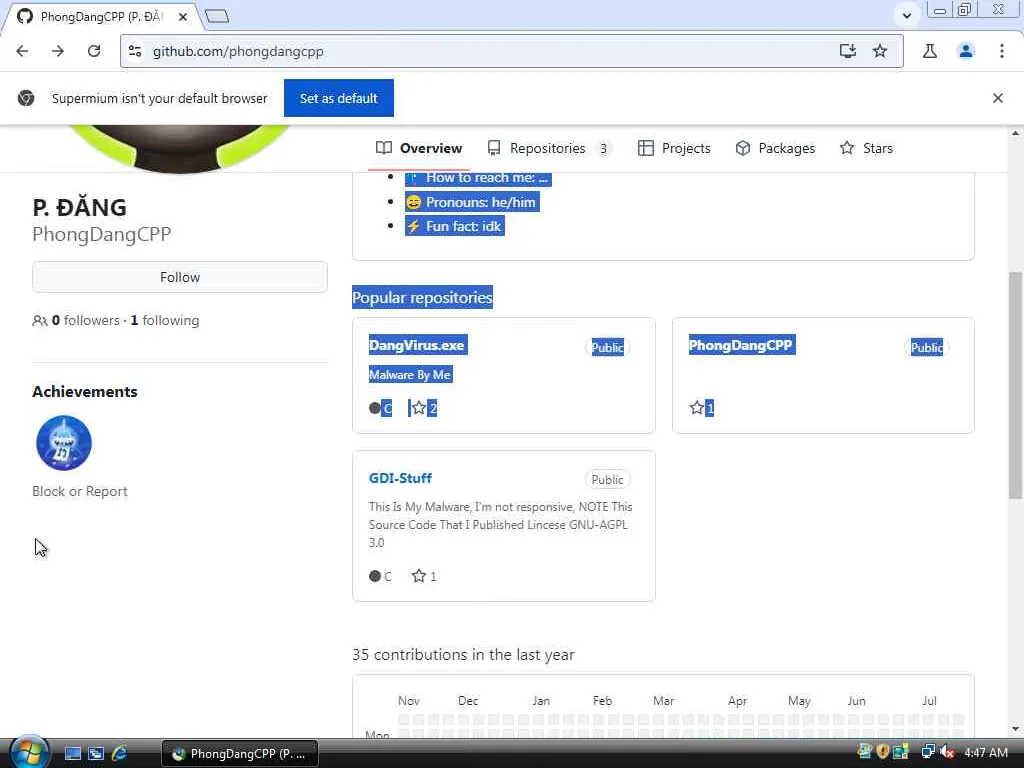Click the 'Malware By Me' description text
The image size is (1024, 768).
[409, 375]
